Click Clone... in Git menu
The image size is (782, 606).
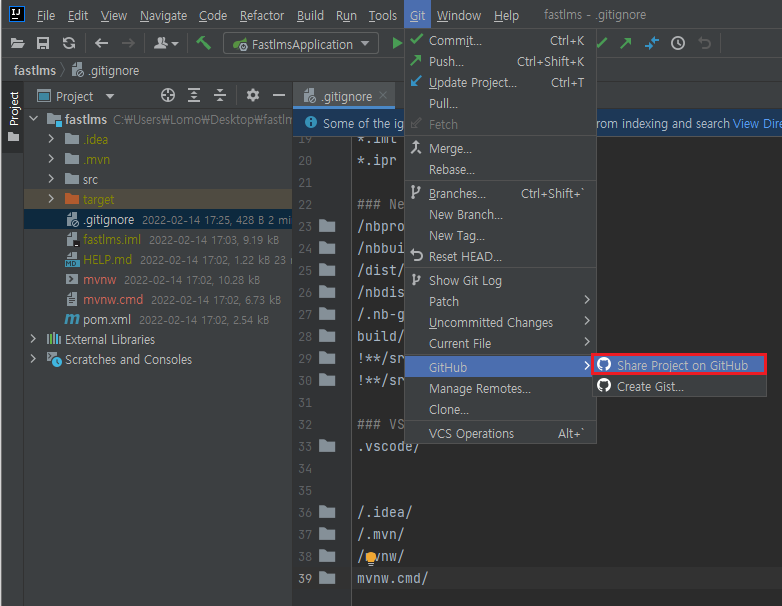point(500,409)
